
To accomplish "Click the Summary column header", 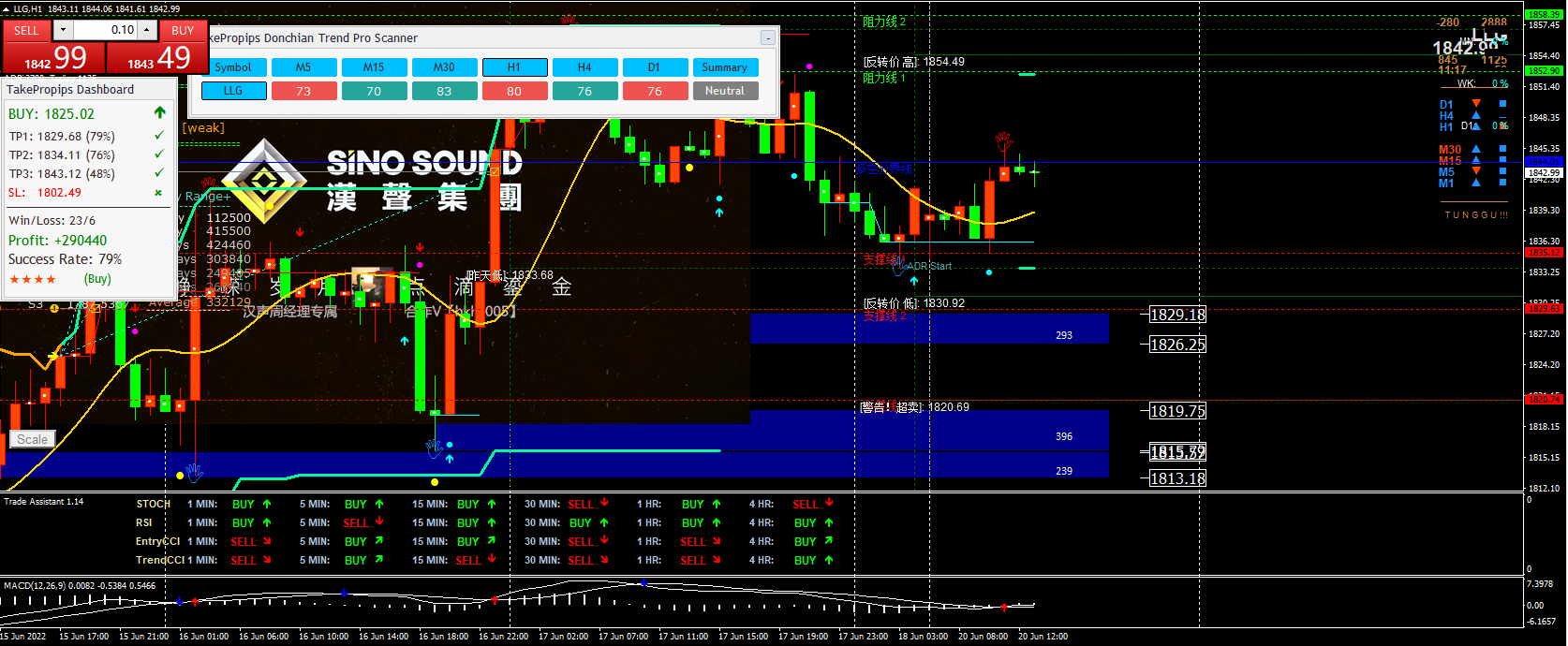I will tap(725, 67).
